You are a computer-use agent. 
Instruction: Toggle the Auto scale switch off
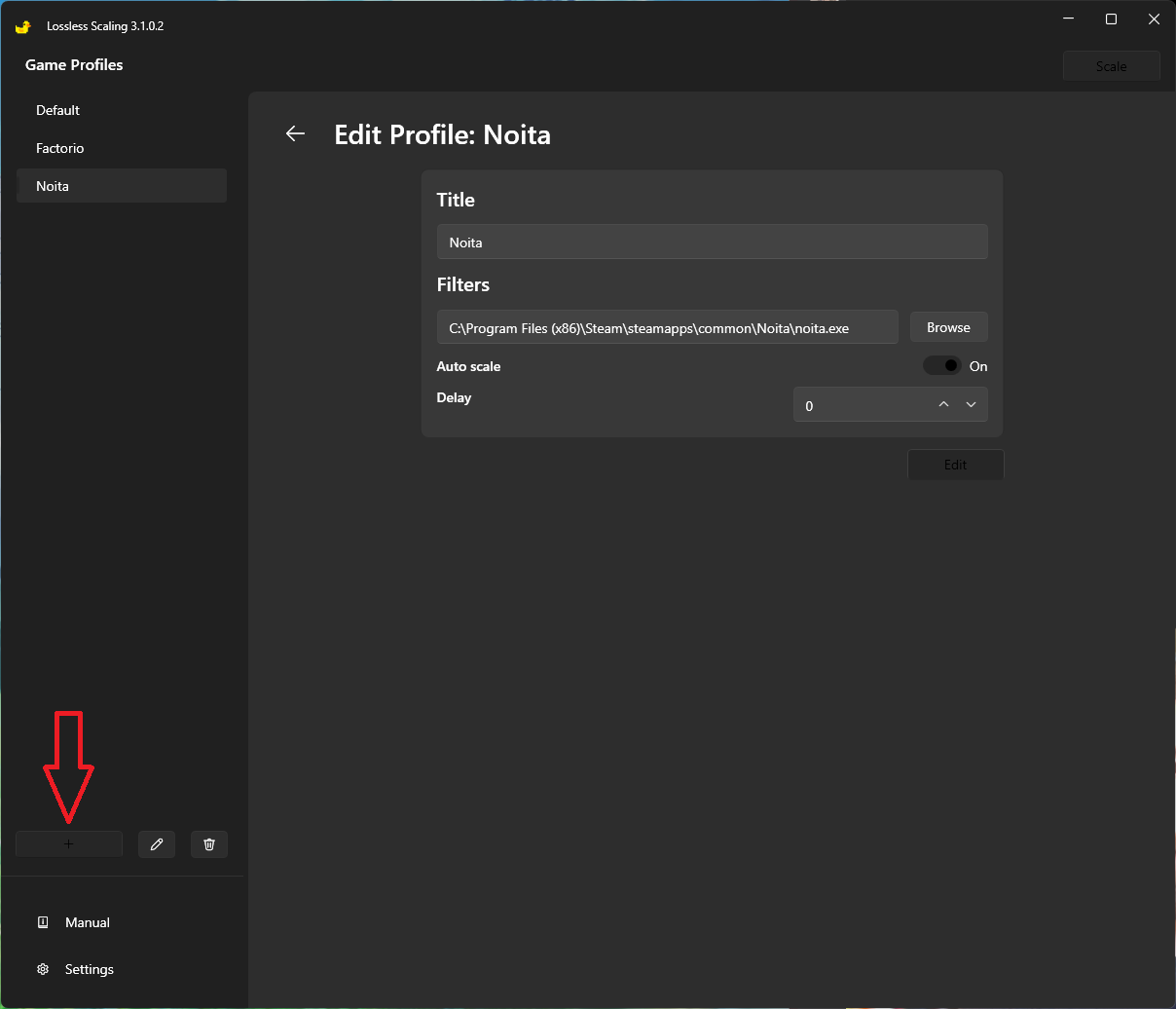pyautogui.click(x=941, y=366)
